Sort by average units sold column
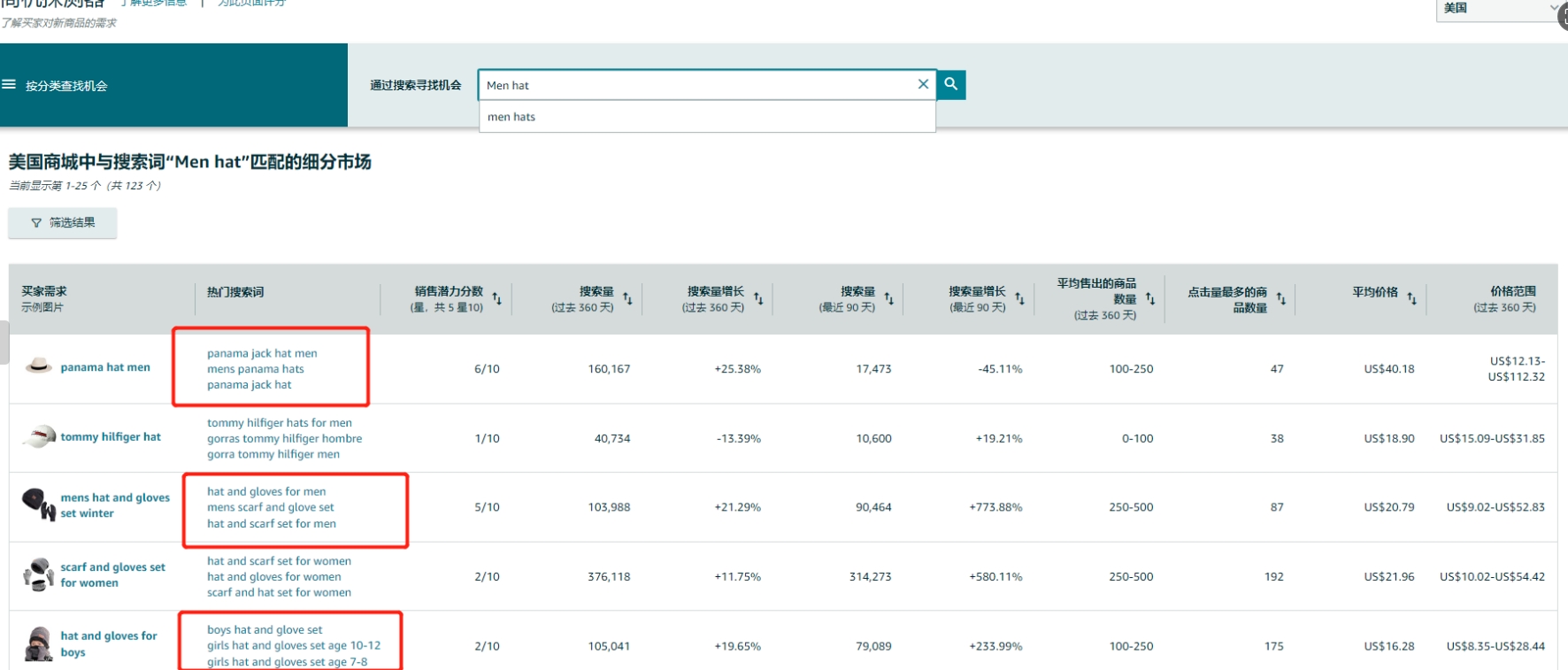The height and width of the screenshot is (670, 1568). pyautogui.click(x=1150, y=299)
